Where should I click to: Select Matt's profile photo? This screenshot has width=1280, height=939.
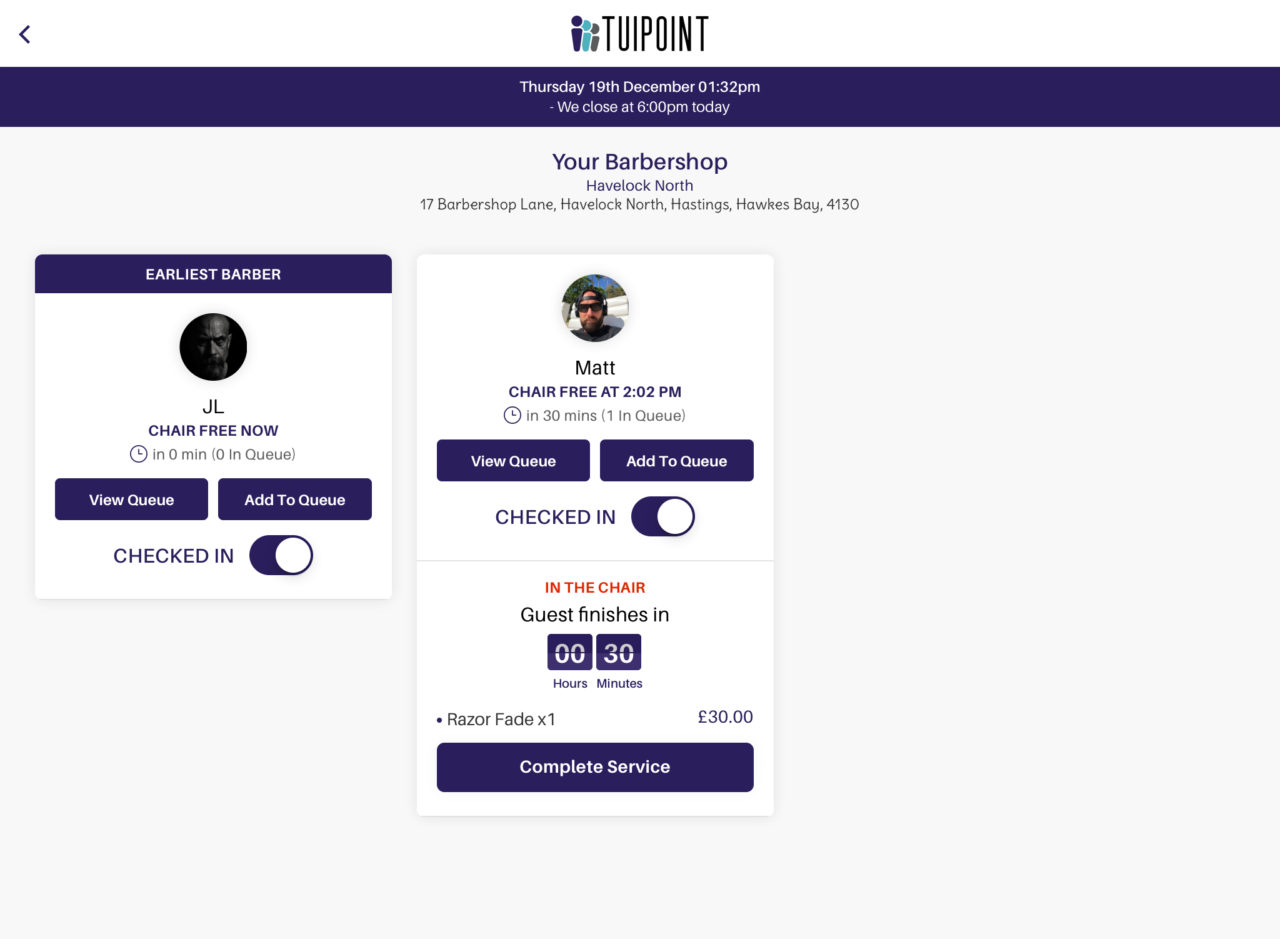(x=595, y=308)
